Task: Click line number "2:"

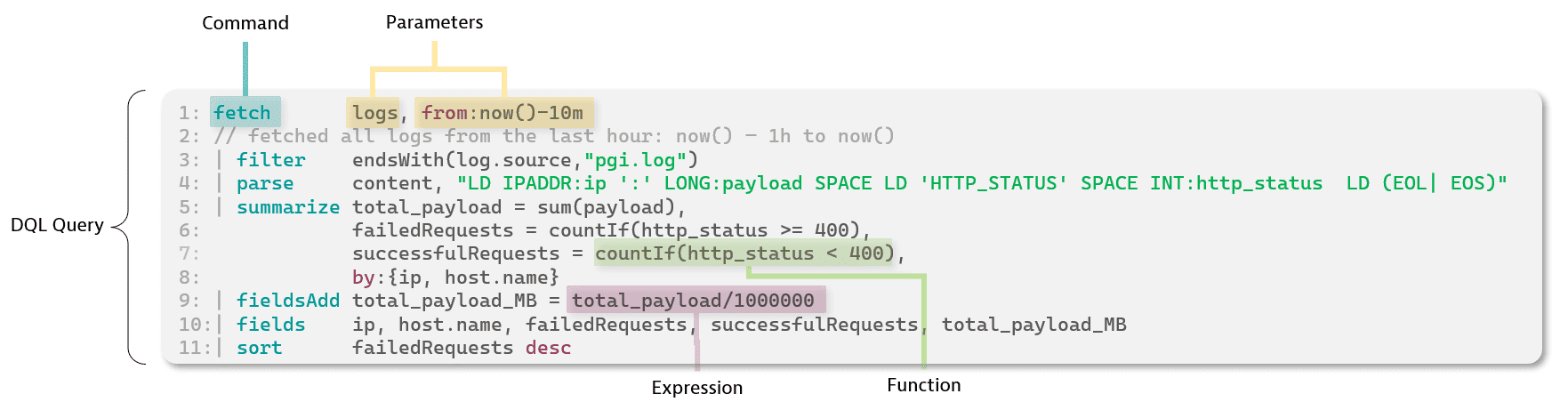Action: pos(189,136)
